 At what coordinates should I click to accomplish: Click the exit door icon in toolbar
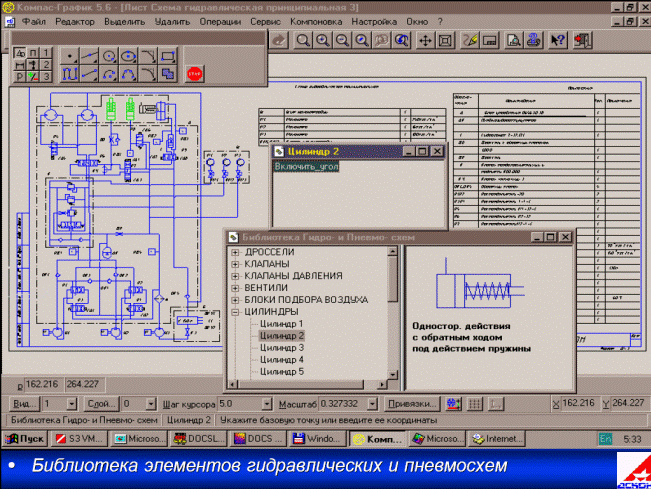(x=582, y=40)
